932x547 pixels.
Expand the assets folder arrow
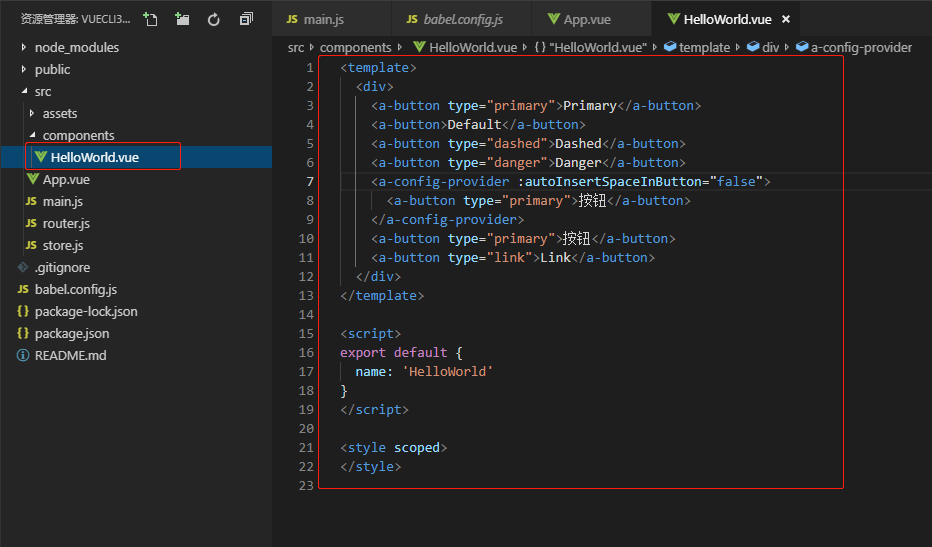tap(32, 113)
